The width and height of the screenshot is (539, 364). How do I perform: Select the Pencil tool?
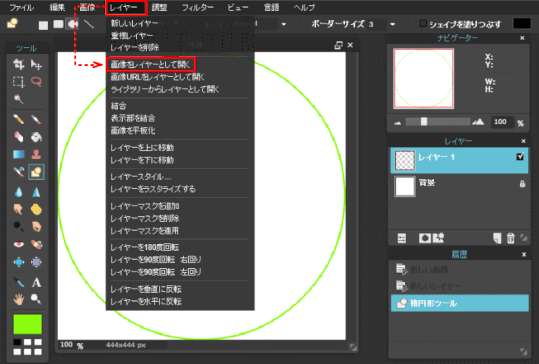(x=19, y=119)
